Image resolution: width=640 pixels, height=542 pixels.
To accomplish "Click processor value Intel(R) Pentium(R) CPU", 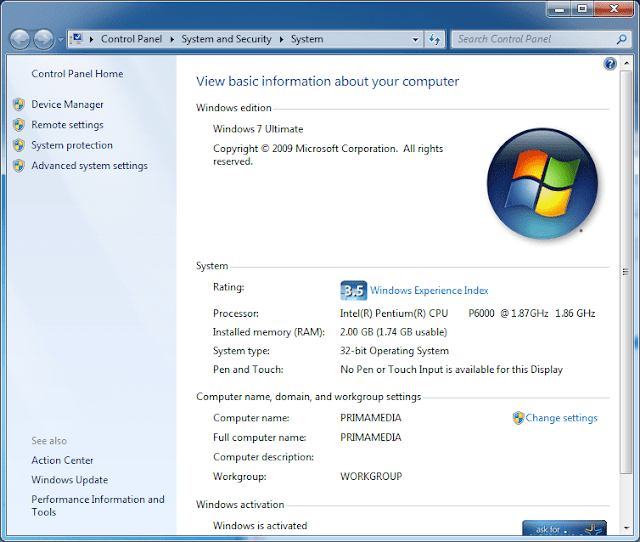I will point(394,313).
